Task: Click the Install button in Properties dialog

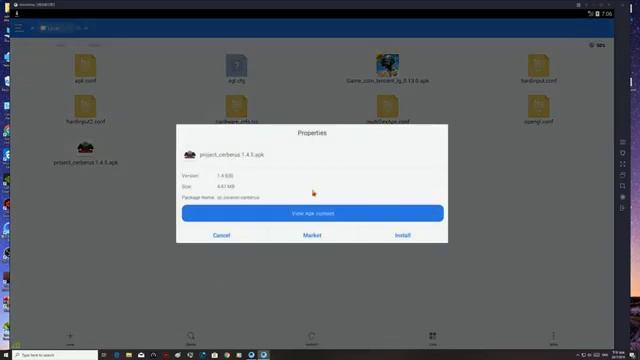Action: click(x=402, y=236)
